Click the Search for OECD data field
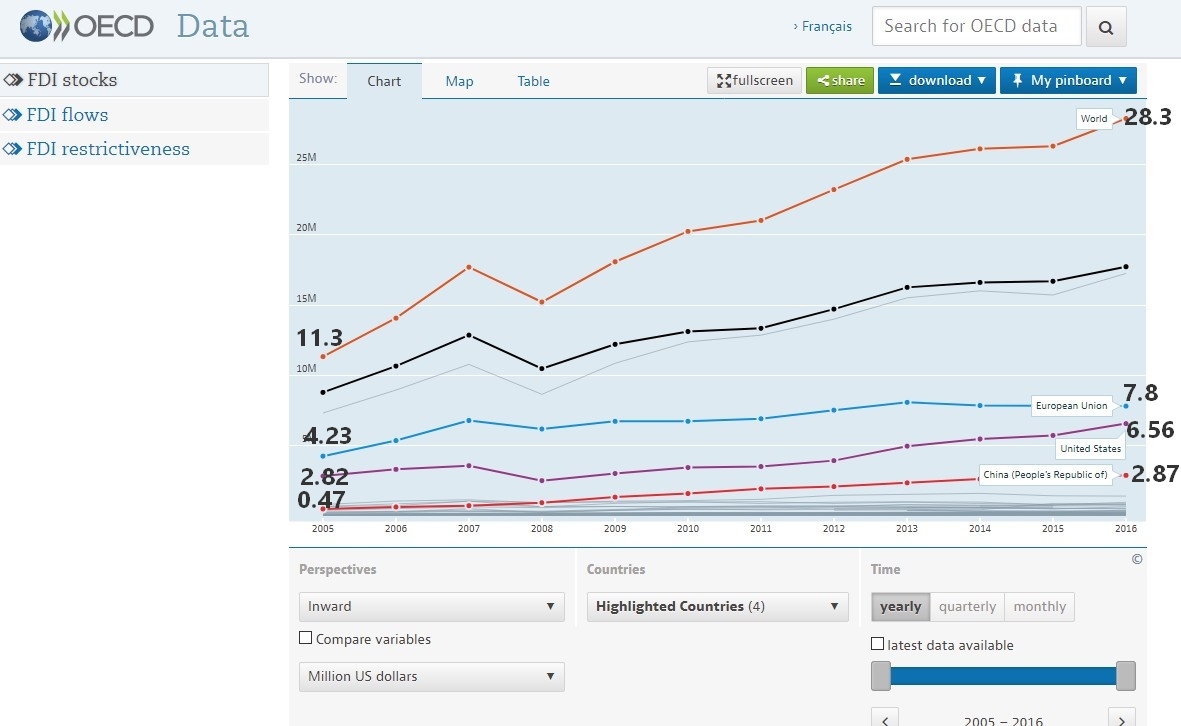1181x726 pixels. pyautogui.click(x=976, y=27)
